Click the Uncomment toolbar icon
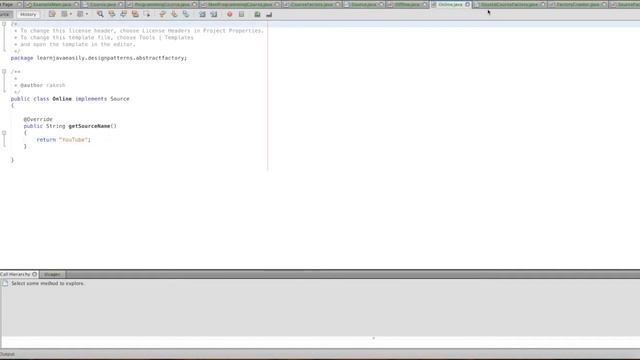 [269, 14]
